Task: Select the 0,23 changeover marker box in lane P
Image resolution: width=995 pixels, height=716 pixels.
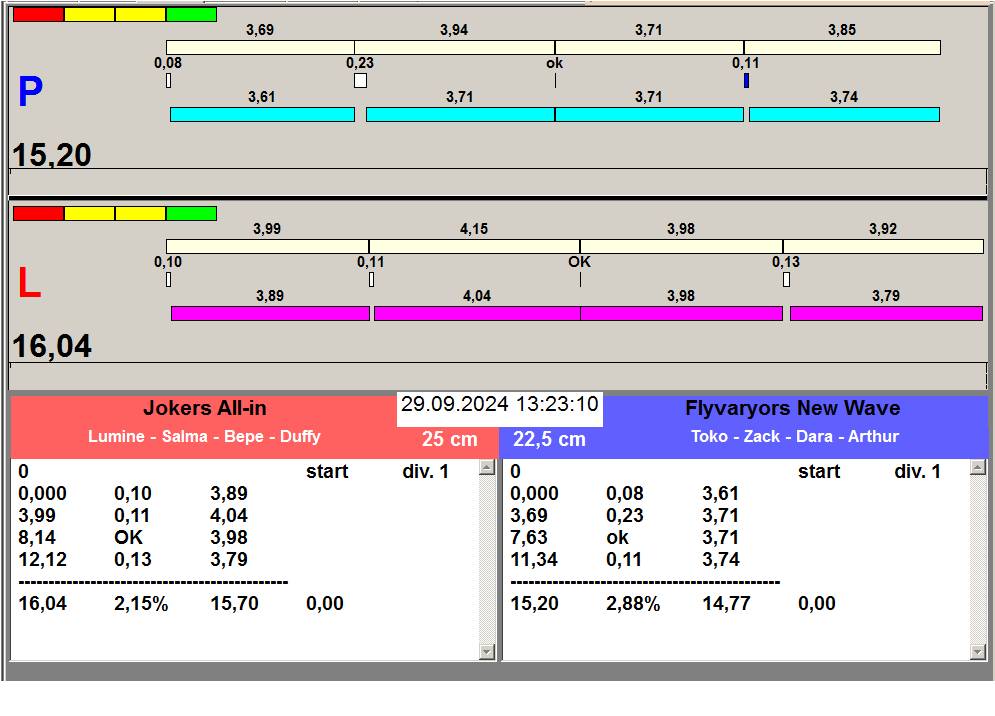Action: (360, 80)
